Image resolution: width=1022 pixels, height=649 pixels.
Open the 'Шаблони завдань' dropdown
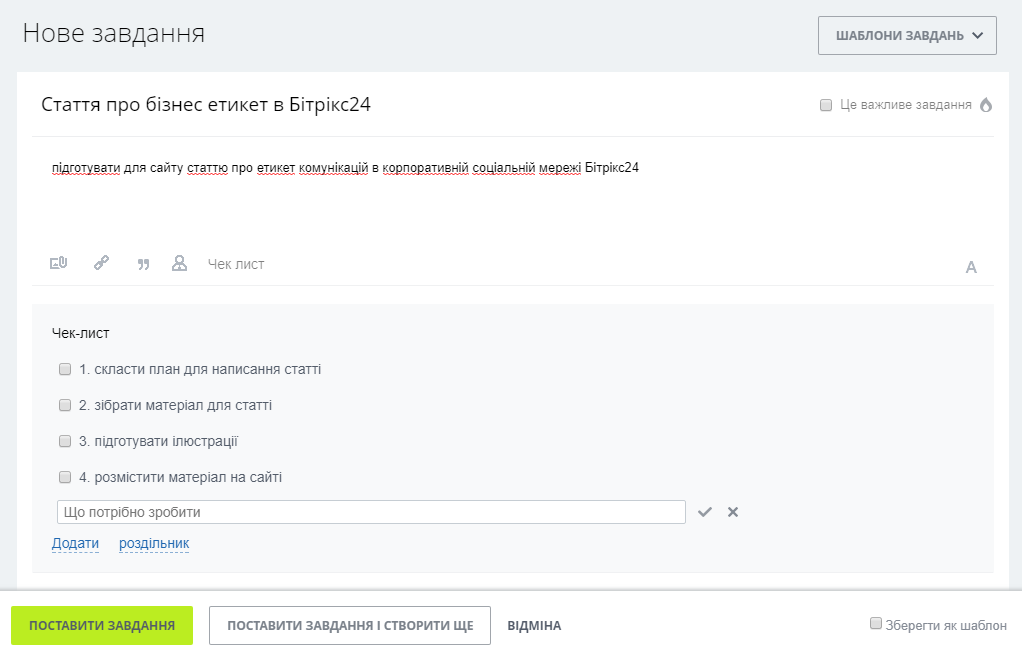(x=907, y=35)
